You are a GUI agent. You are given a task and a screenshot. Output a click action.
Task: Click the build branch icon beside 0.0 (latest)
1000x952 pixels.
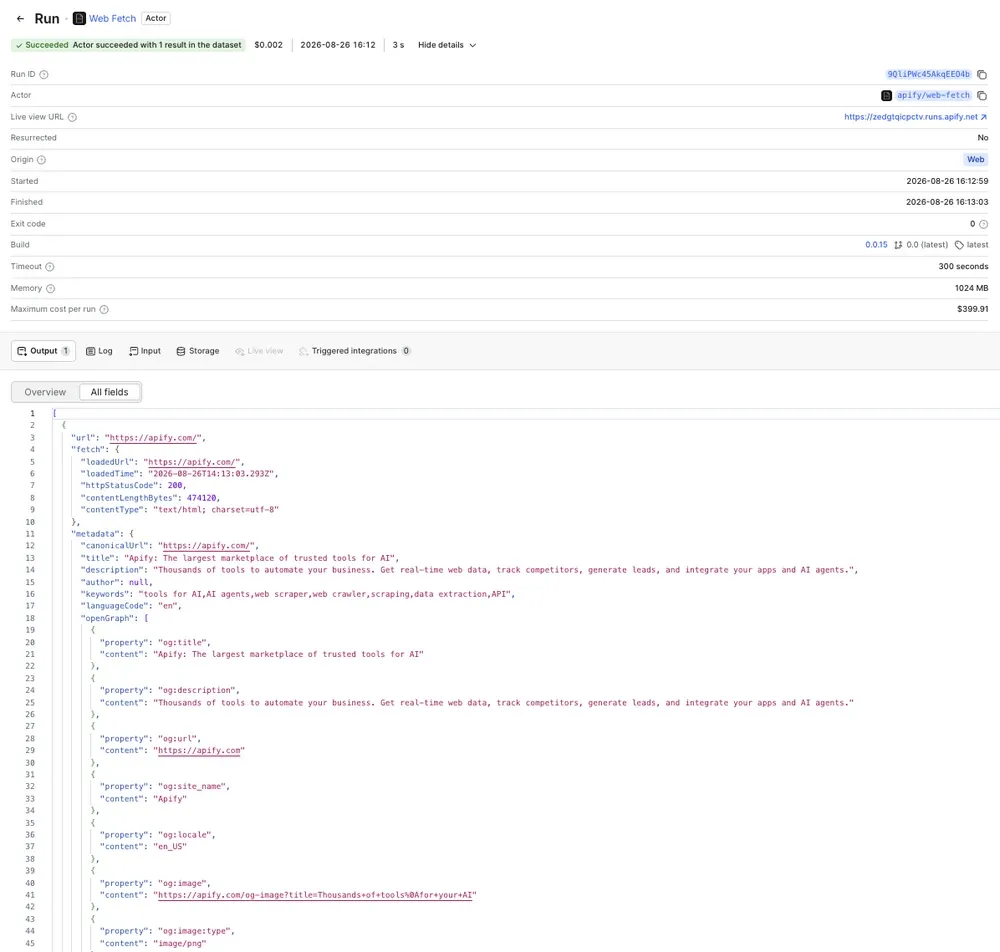pyautogui.click(x=898, y=245)
